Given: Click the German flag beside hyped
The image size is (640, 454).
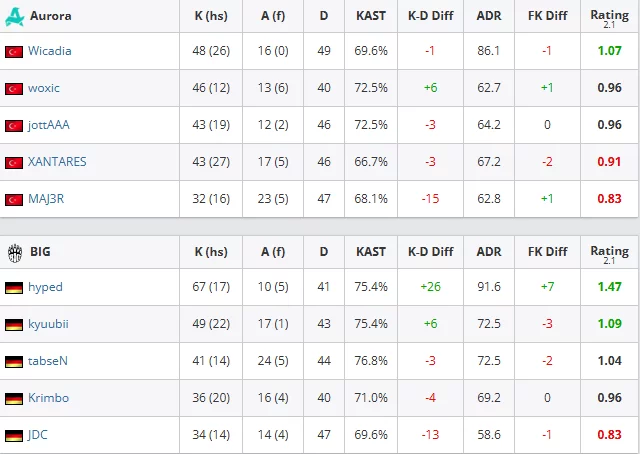Looking at the screenshot, I should pos(14,288).
